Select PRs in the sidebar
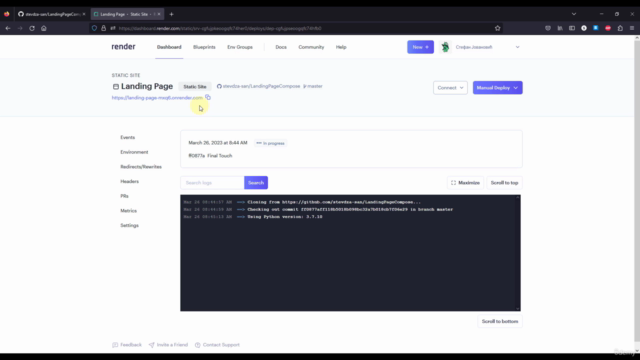Viewport: 640px width, 360px height. (x=124, y=196)
